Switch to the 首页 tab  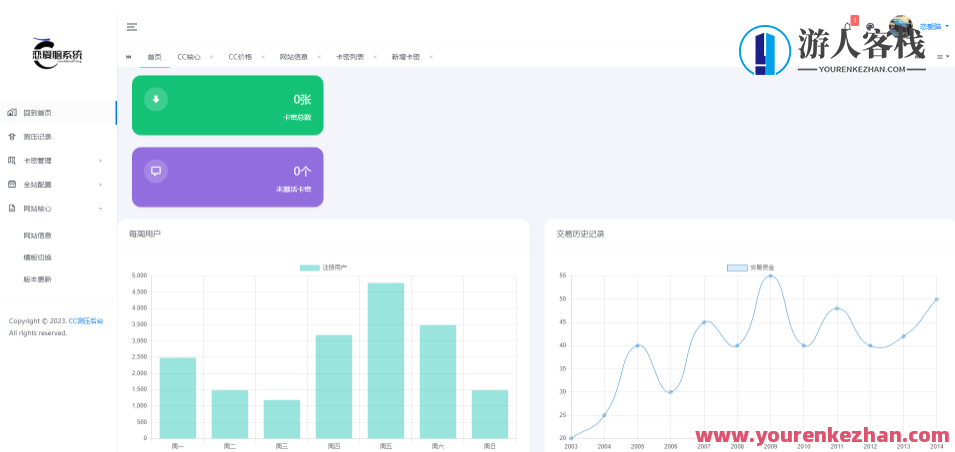tap(154, 57)
